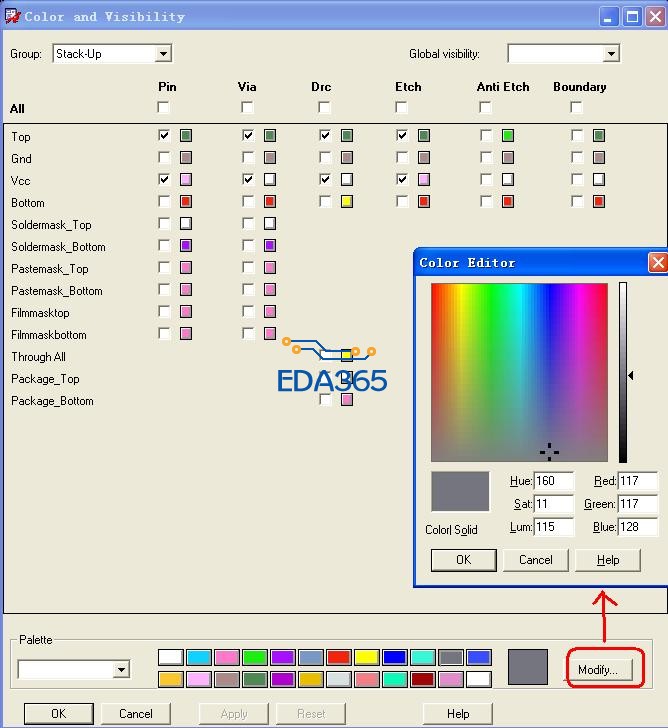Click the Red value input field
668x728 pixels.
coord(638,481)
